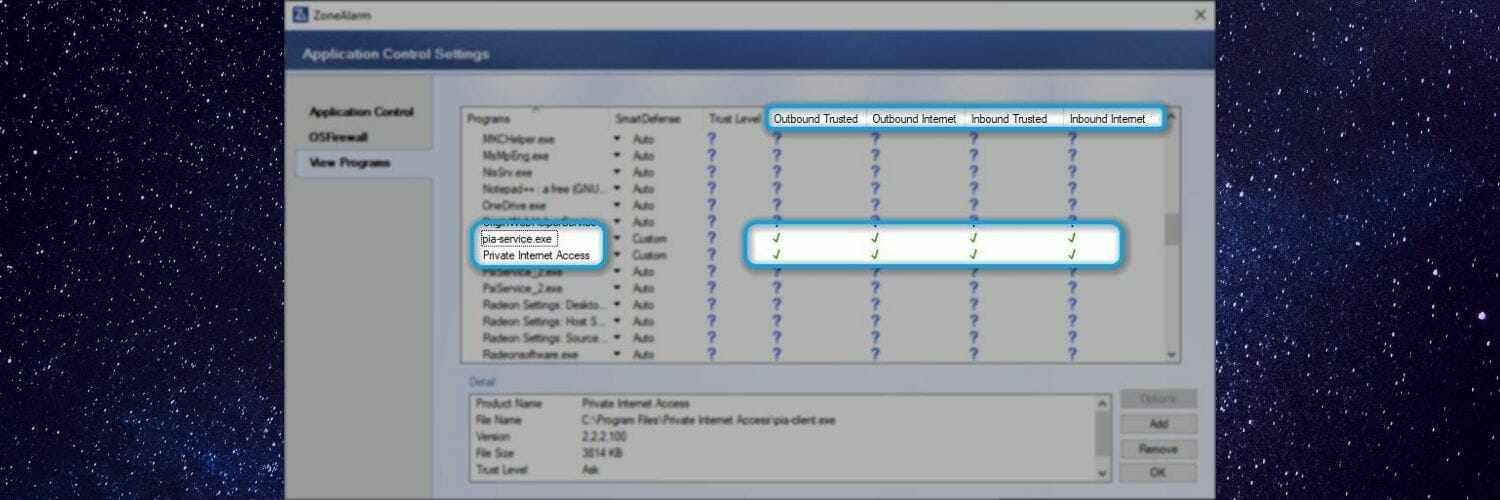Viewport: 1500px width, 500px height.
Task: Click Notepad++ Inbound Internet question mark
Action: [x=1072, y=189]
